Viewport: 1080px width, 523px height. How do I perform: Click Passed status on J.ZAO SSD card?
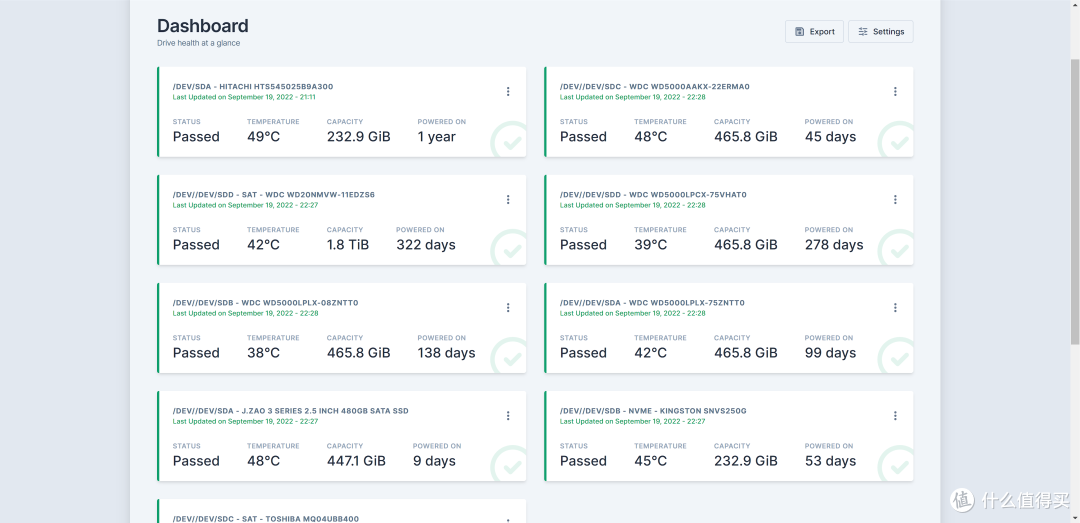tap(196, 461)
